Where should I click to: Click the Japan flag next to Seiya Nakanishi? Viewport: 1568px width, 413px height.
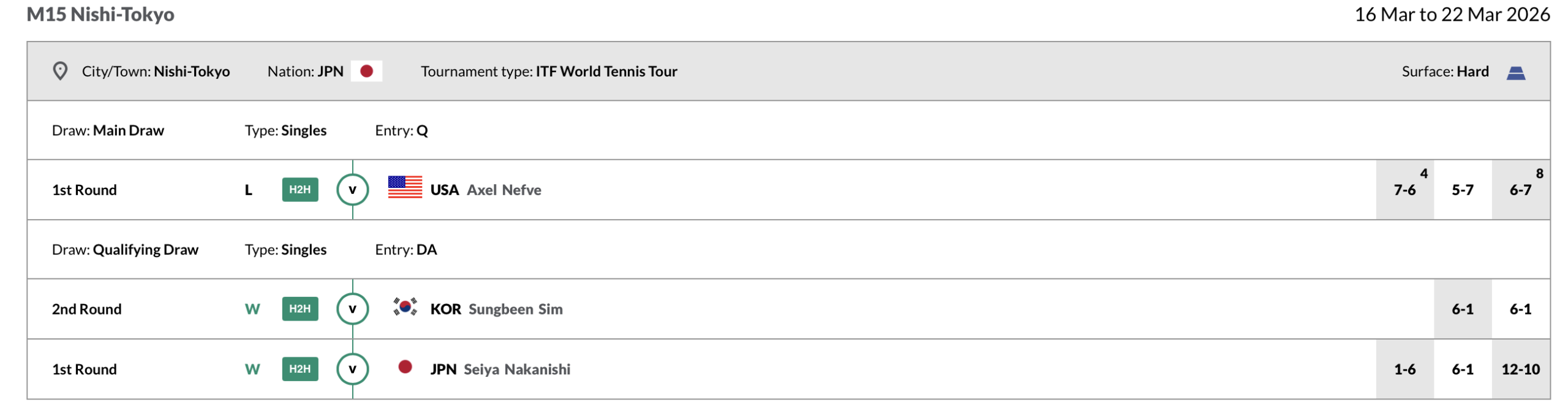coord(404,366)
